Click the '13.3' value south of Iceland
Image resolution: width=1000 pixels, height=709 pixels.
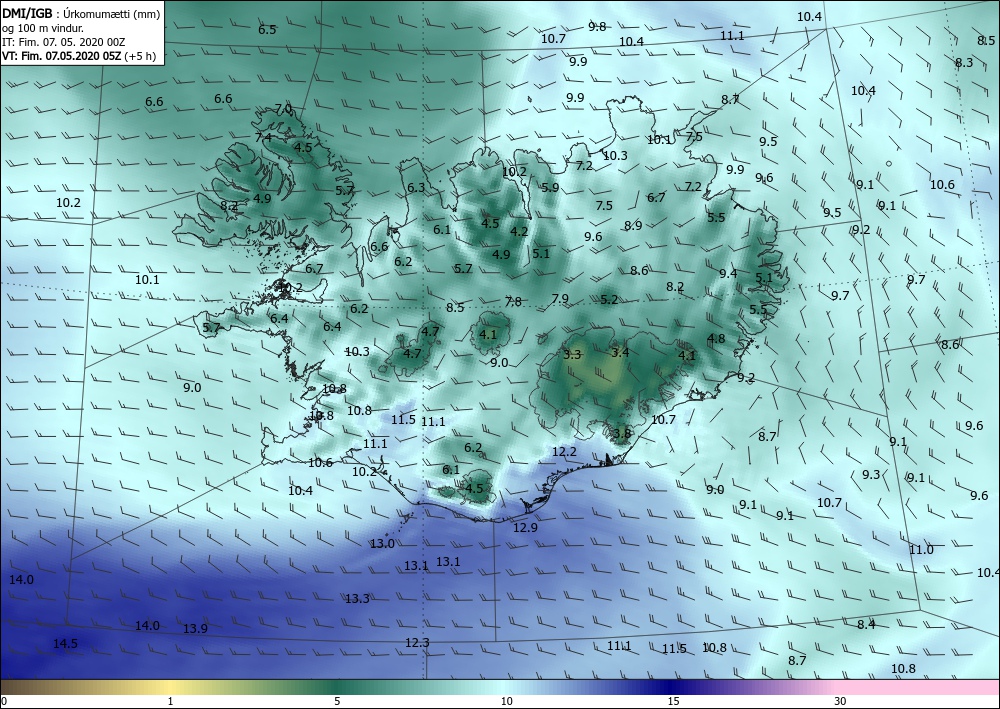point(357,598)
